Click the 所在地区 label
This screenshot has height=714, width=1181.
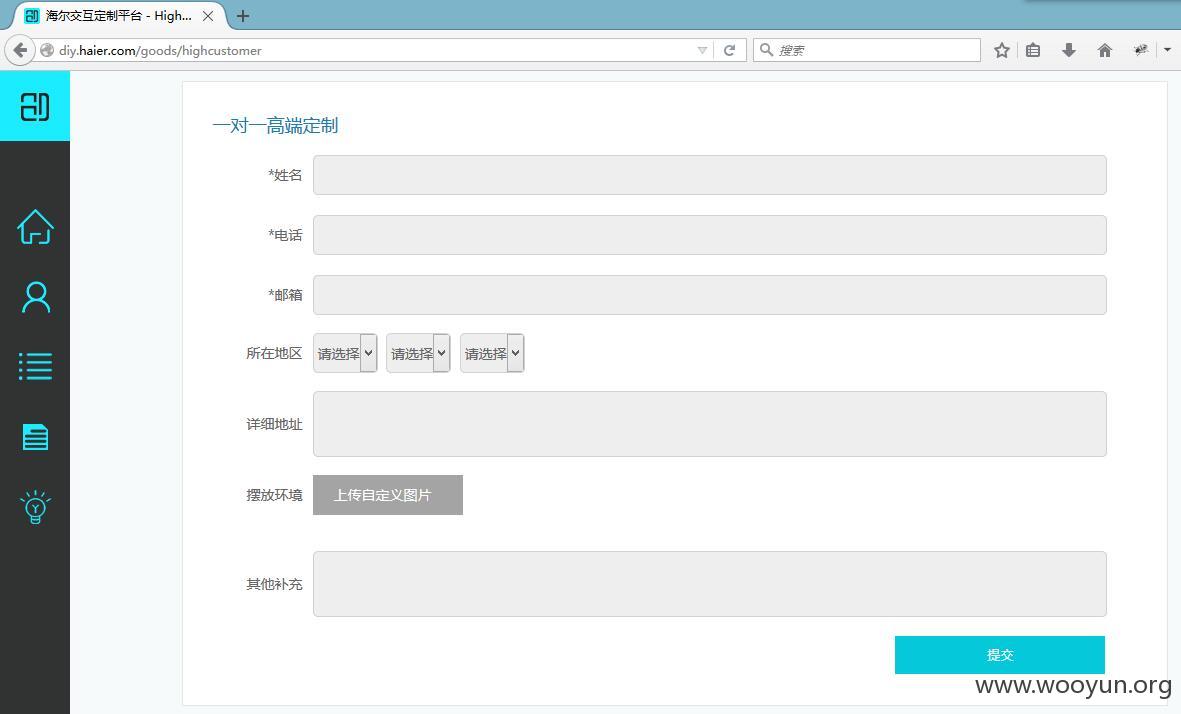[x=274, y=353]
